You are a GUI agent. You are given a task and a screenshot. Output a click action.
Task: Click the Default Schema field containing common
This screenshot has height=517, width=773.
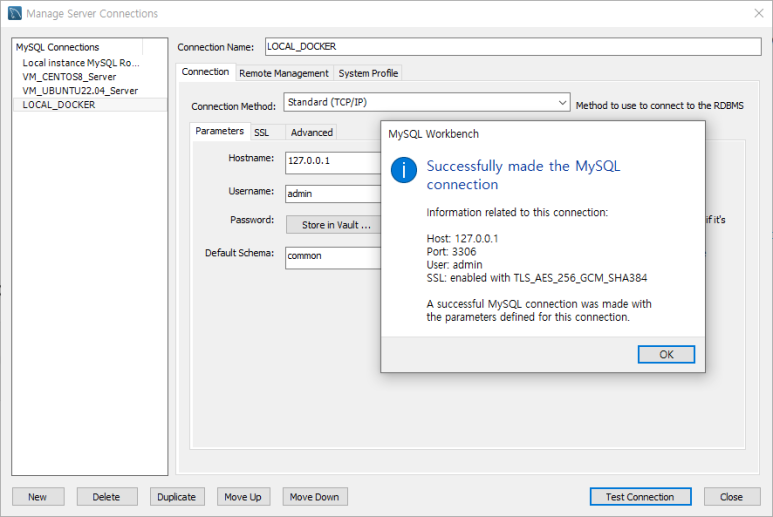pyautogui.click(x=333, y=257)
